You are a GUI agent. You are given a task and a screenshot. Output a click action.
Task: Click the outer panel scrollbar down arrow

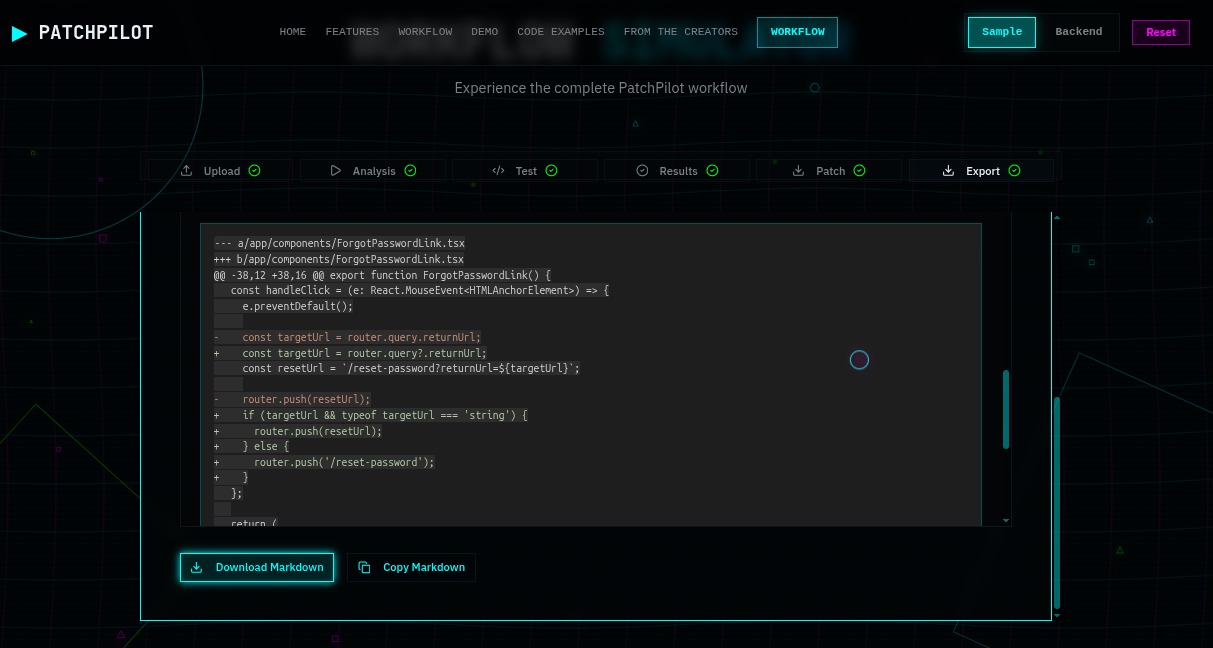[1057, 616]
